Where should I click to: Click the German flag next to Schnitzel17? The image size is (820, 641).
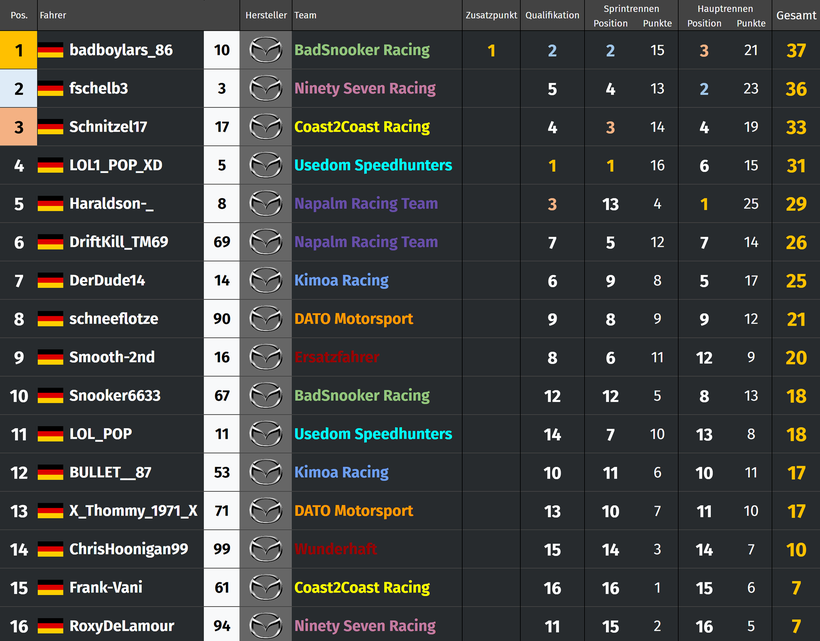coord(51,127)
